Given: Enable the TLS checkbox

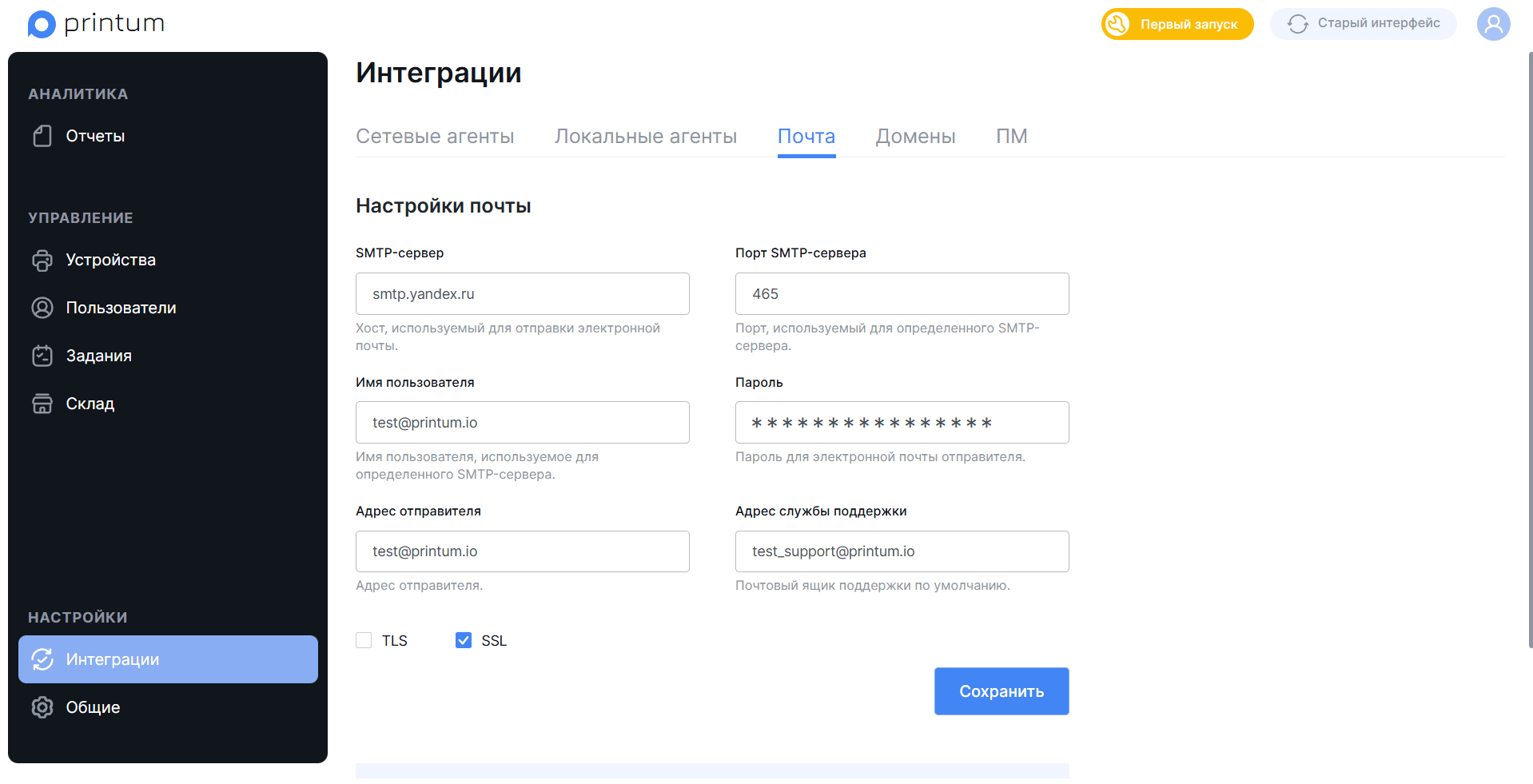Looking at the screenshot, I should coord(364,640).
